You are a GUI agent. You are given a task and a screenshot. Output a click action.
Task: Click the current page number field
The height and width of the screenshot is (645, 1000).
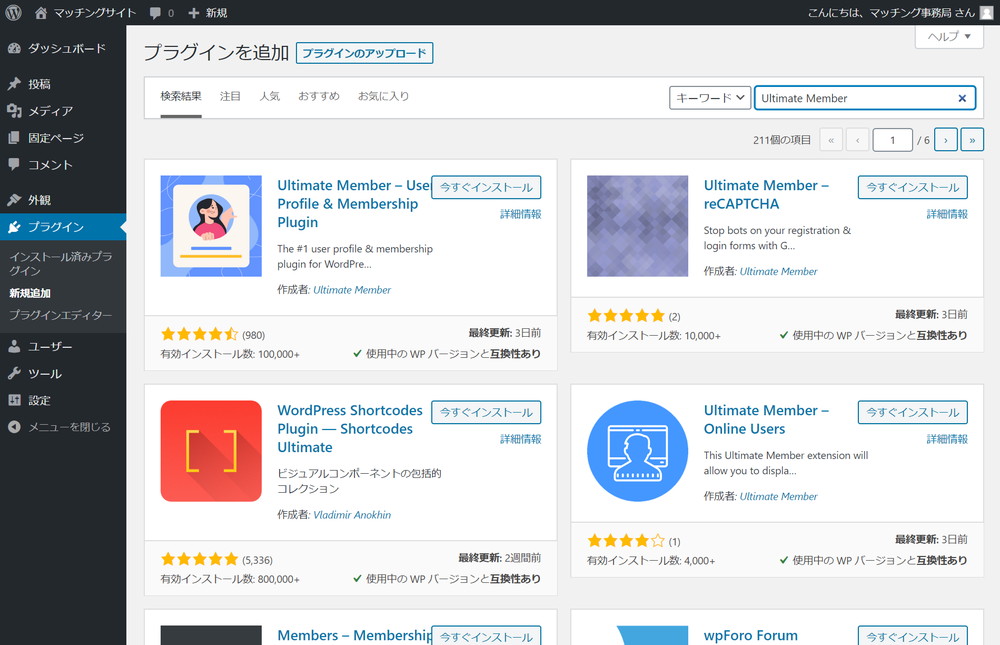pyautogui.click(x=892, y=140)
